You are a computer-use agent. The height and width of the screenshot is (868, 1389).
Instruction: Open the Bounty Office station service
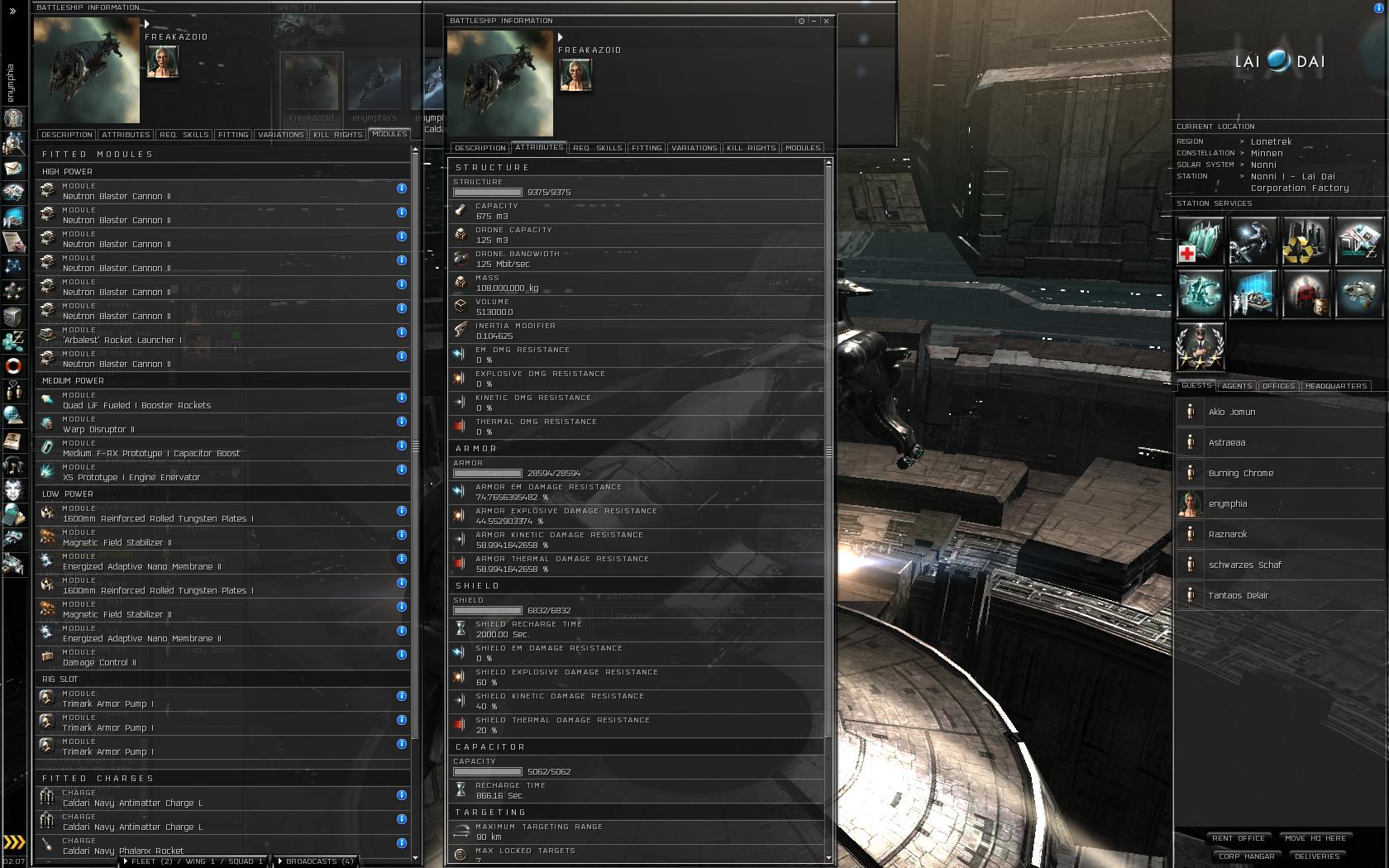click(x=1305, y=293)
